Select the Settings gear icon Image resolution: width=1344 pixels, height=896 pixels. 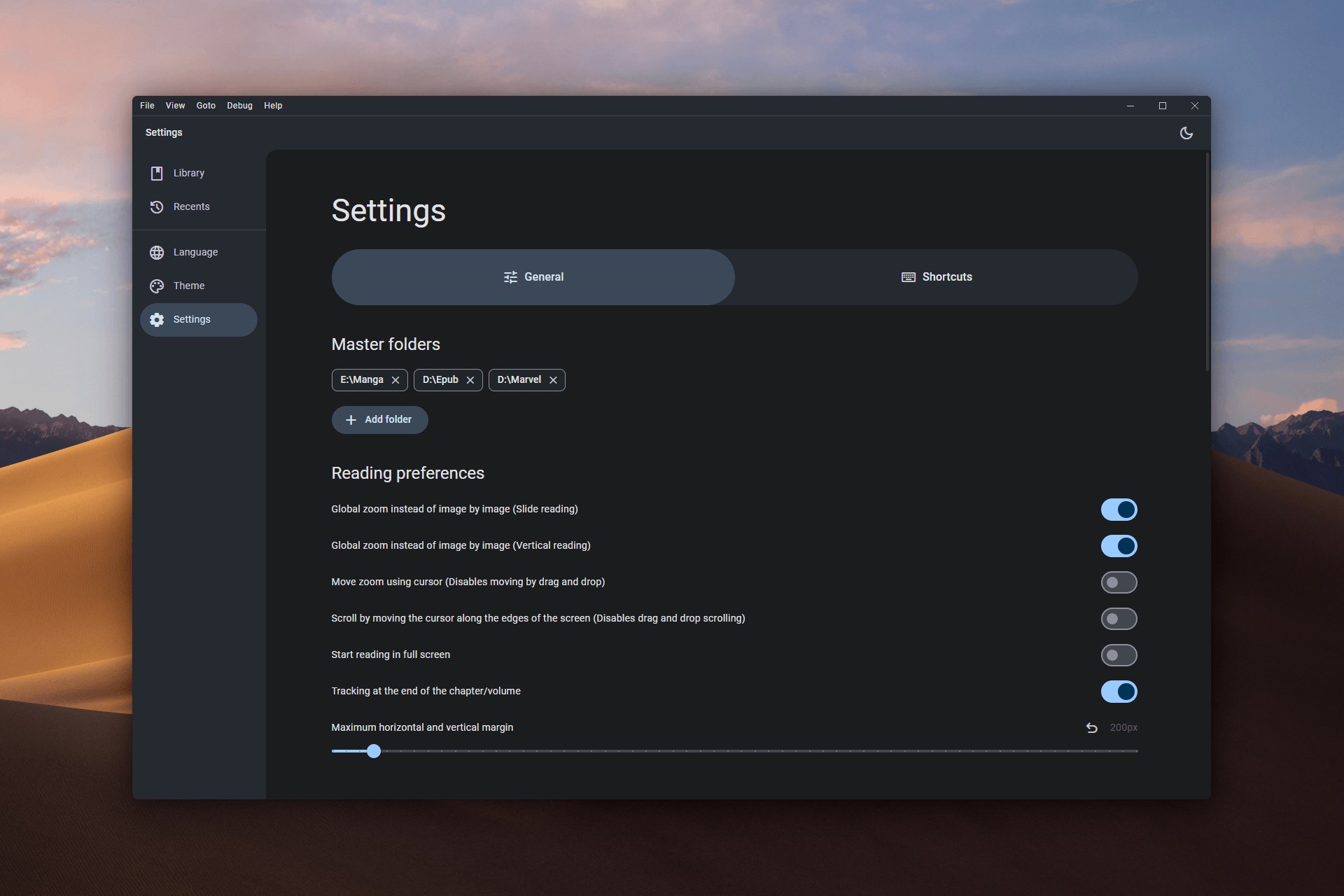(x=157, y=319)
